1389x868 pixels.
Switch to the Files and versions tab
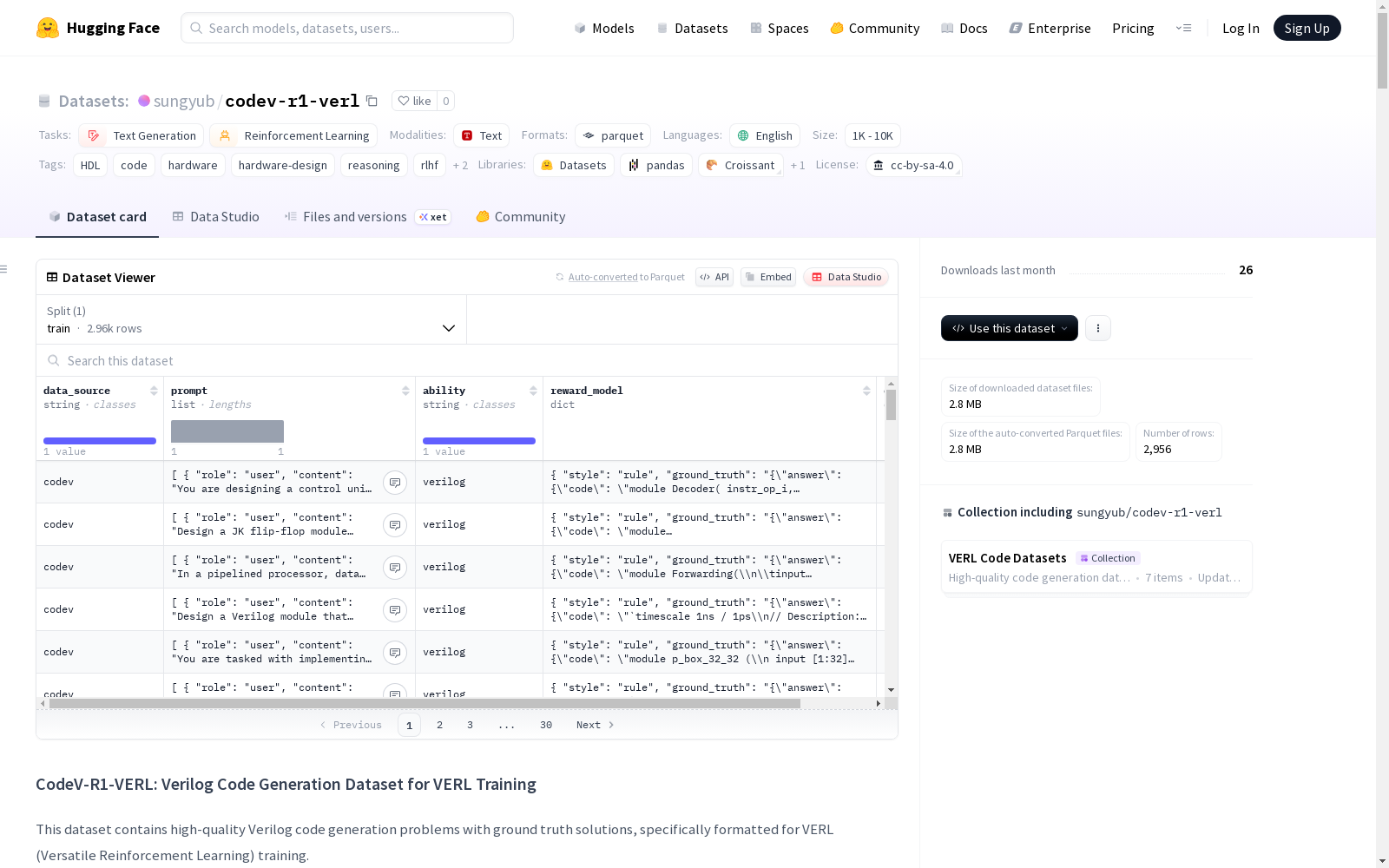tap(367, 217)
